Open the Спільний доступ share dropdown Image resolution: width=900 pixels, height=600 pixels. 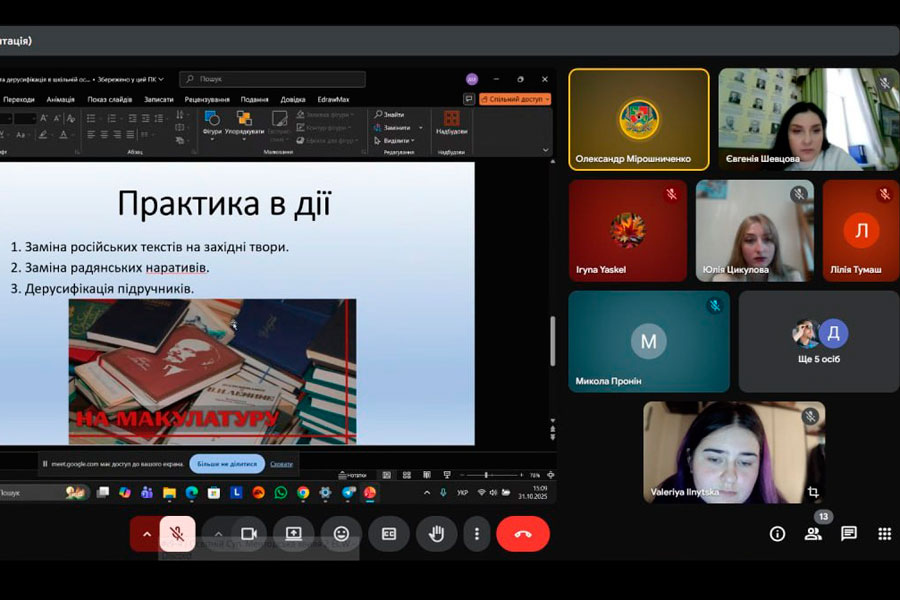pos(514,99)
